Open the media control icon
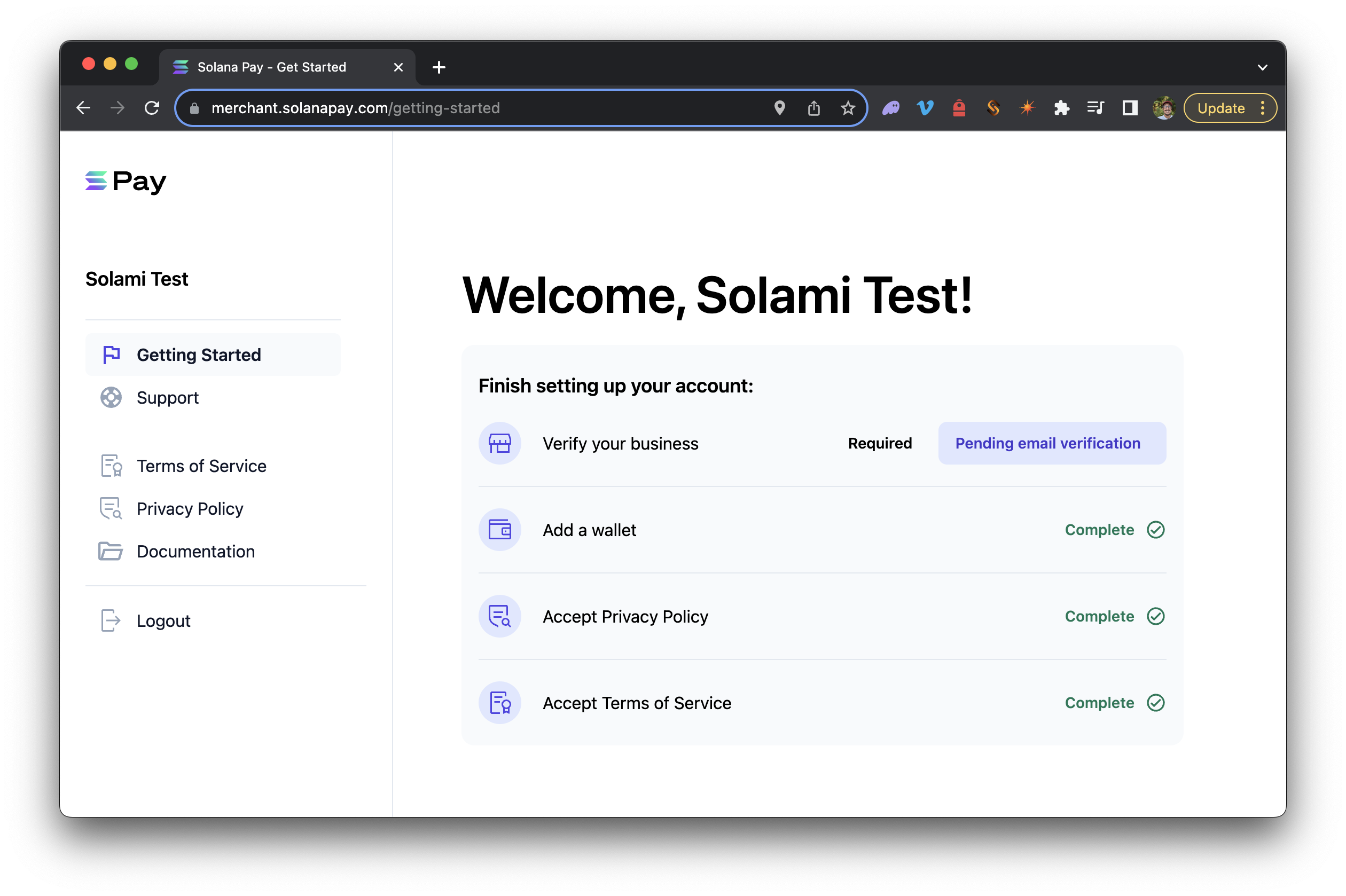The width and height of the screenshot is (1346, 896). (1095, 108)
